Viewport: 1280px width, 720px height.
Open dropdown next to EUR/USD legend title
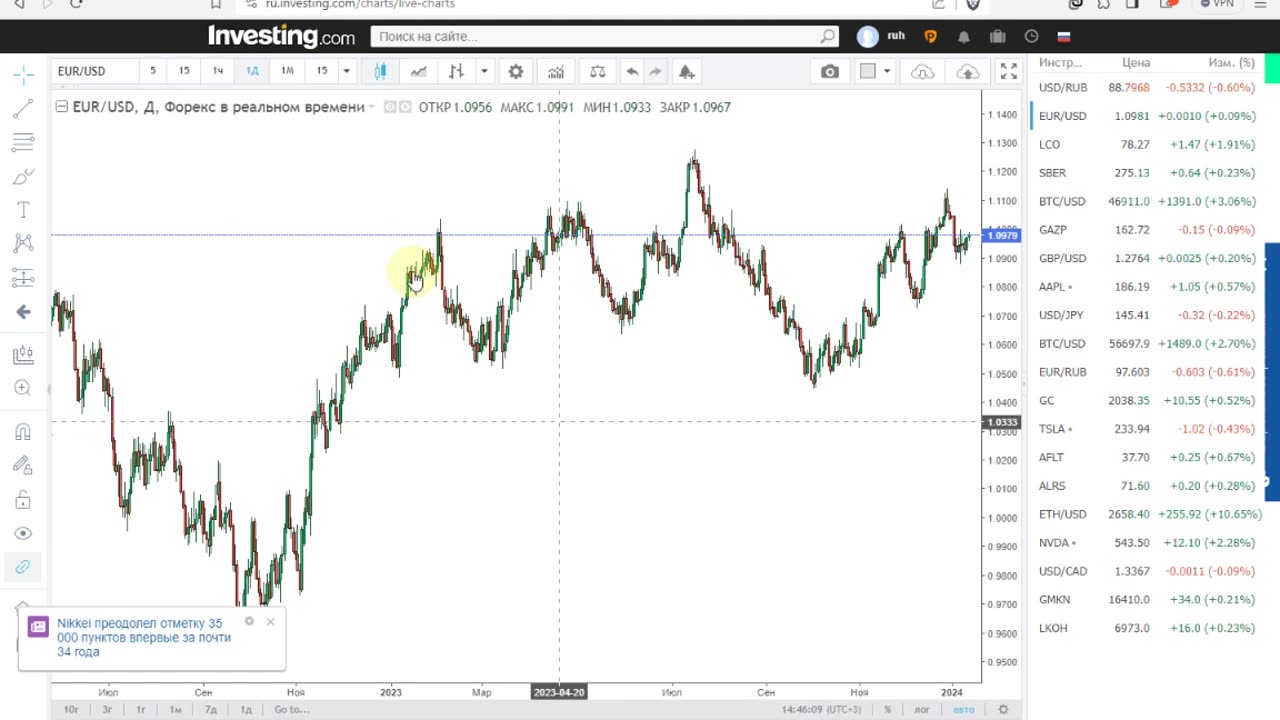(x=371, y=107)
